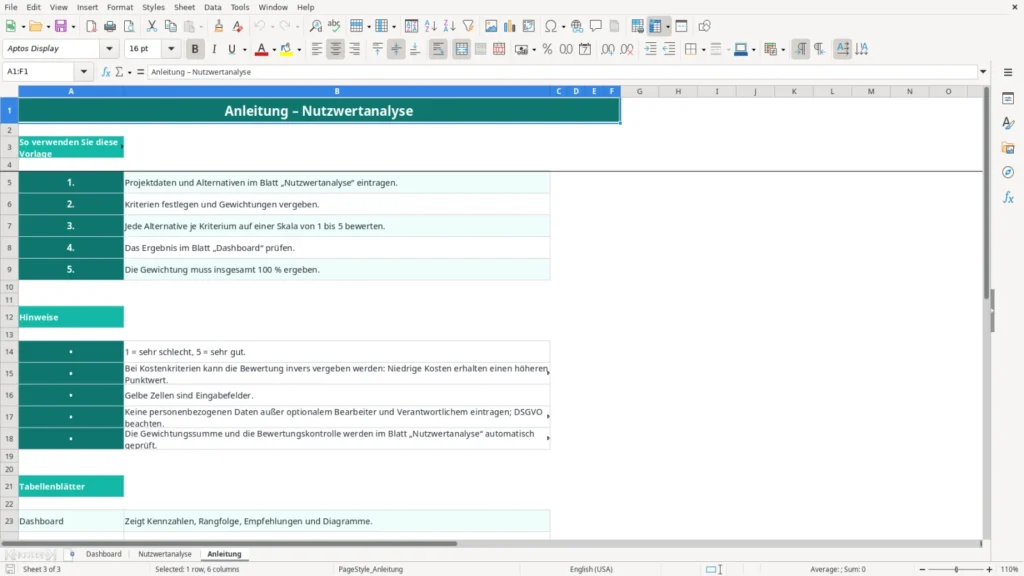Insert a comment
Screen dimensions: 1024x576
tap(596, 26)
